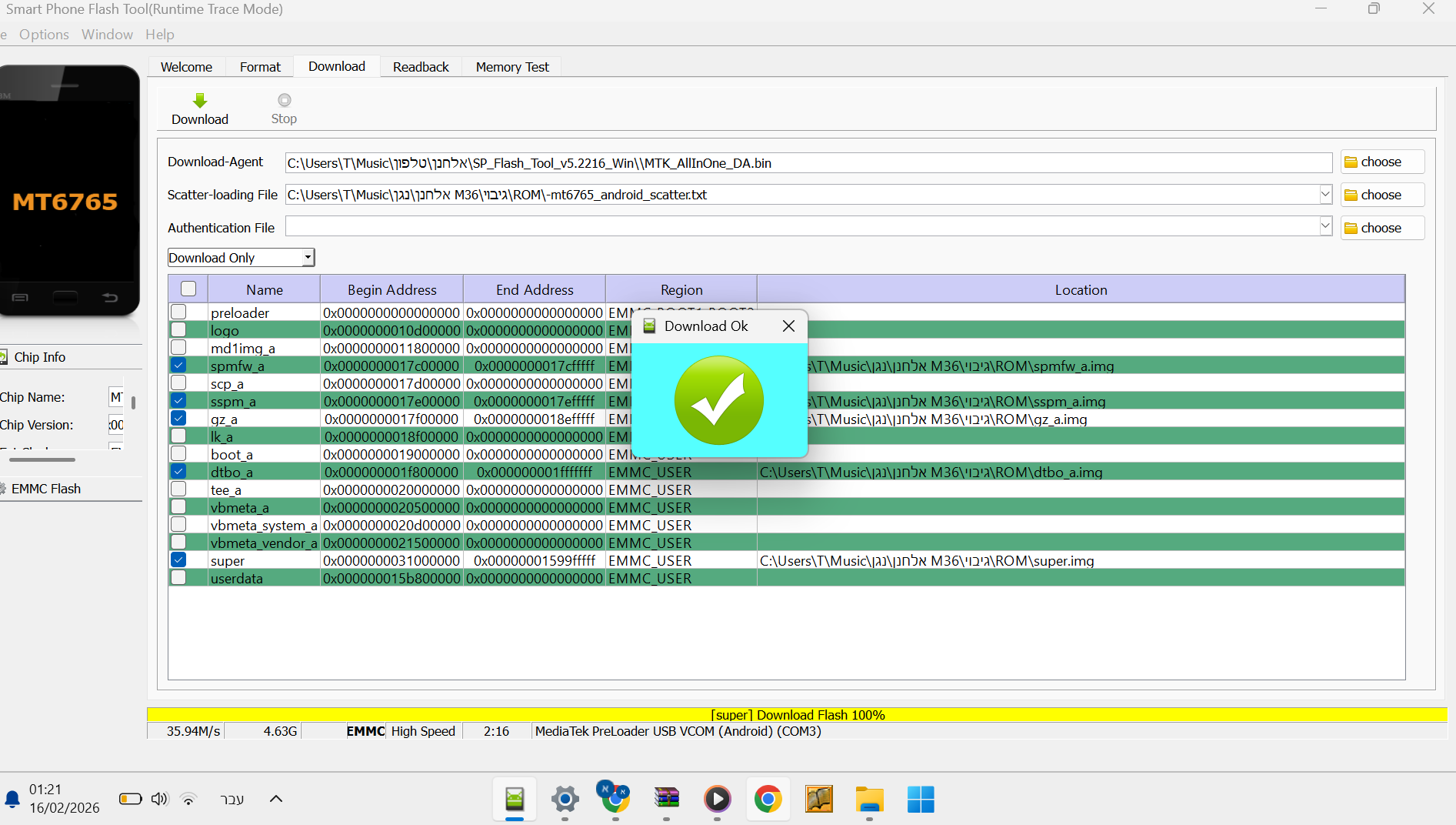Uncheck the super partition checkbox
This screenshot has width=1456, height=825.
click(x=178, y=560)
